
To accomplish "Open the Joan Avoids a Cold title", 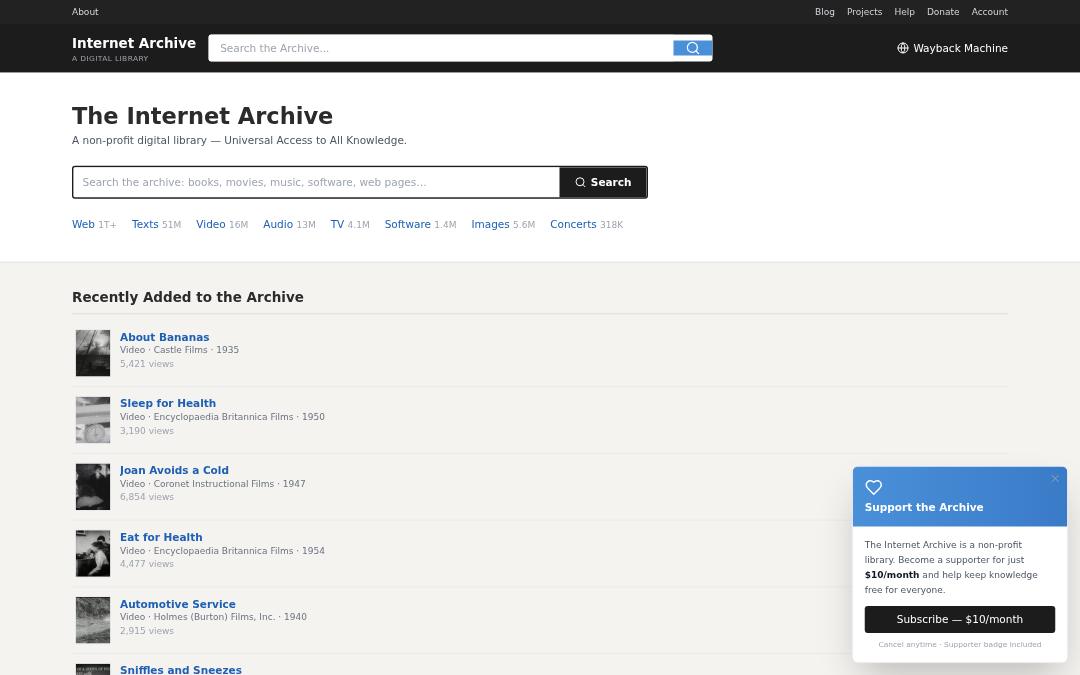I will click(174, 470).
